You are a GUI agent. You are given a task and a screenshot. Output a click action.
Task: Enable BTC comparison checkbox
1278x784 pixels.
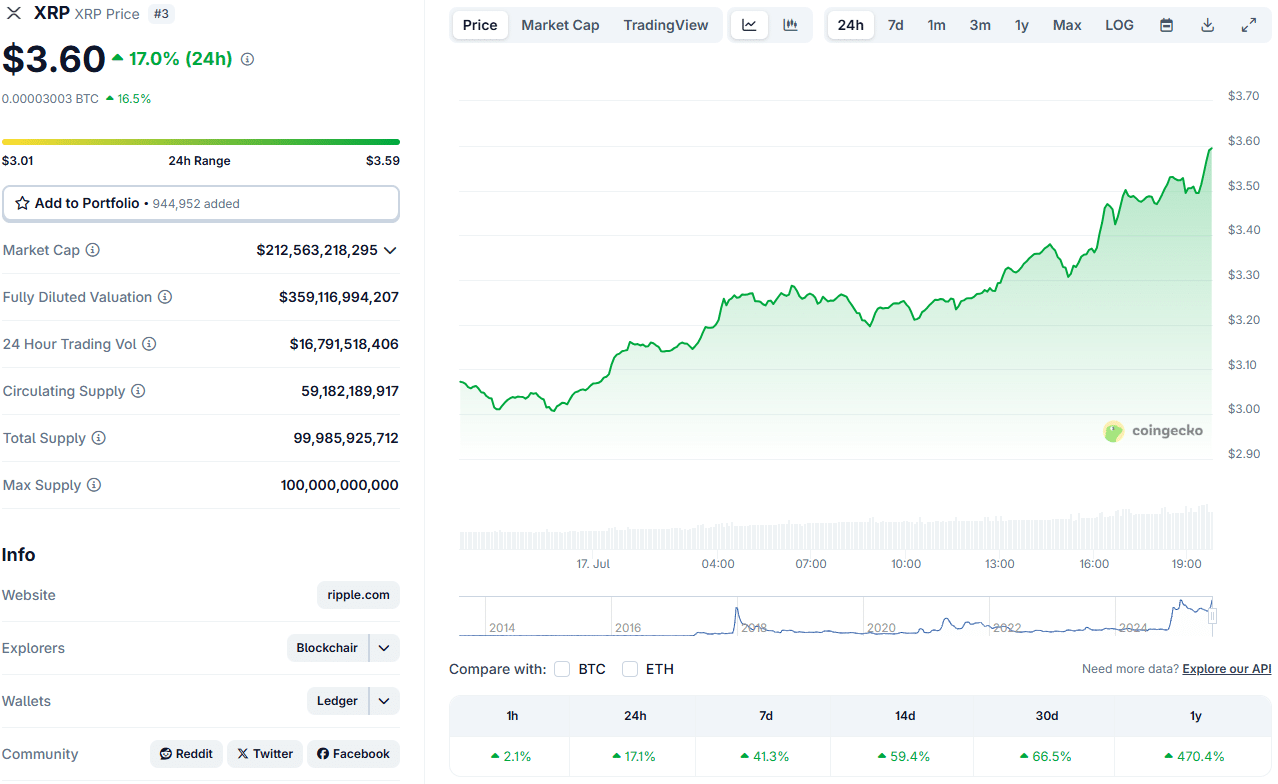pos(562,668)
